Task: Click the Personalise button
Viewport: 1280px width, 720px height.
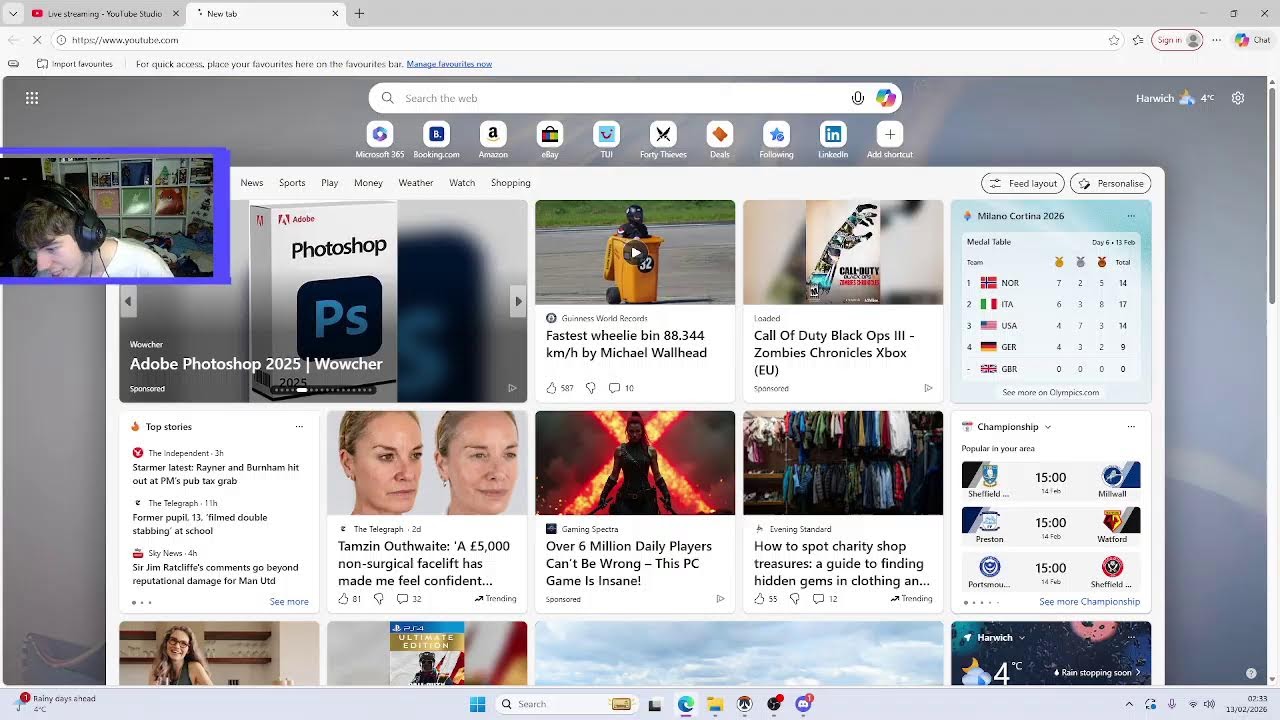Action: click(1111, 183)
